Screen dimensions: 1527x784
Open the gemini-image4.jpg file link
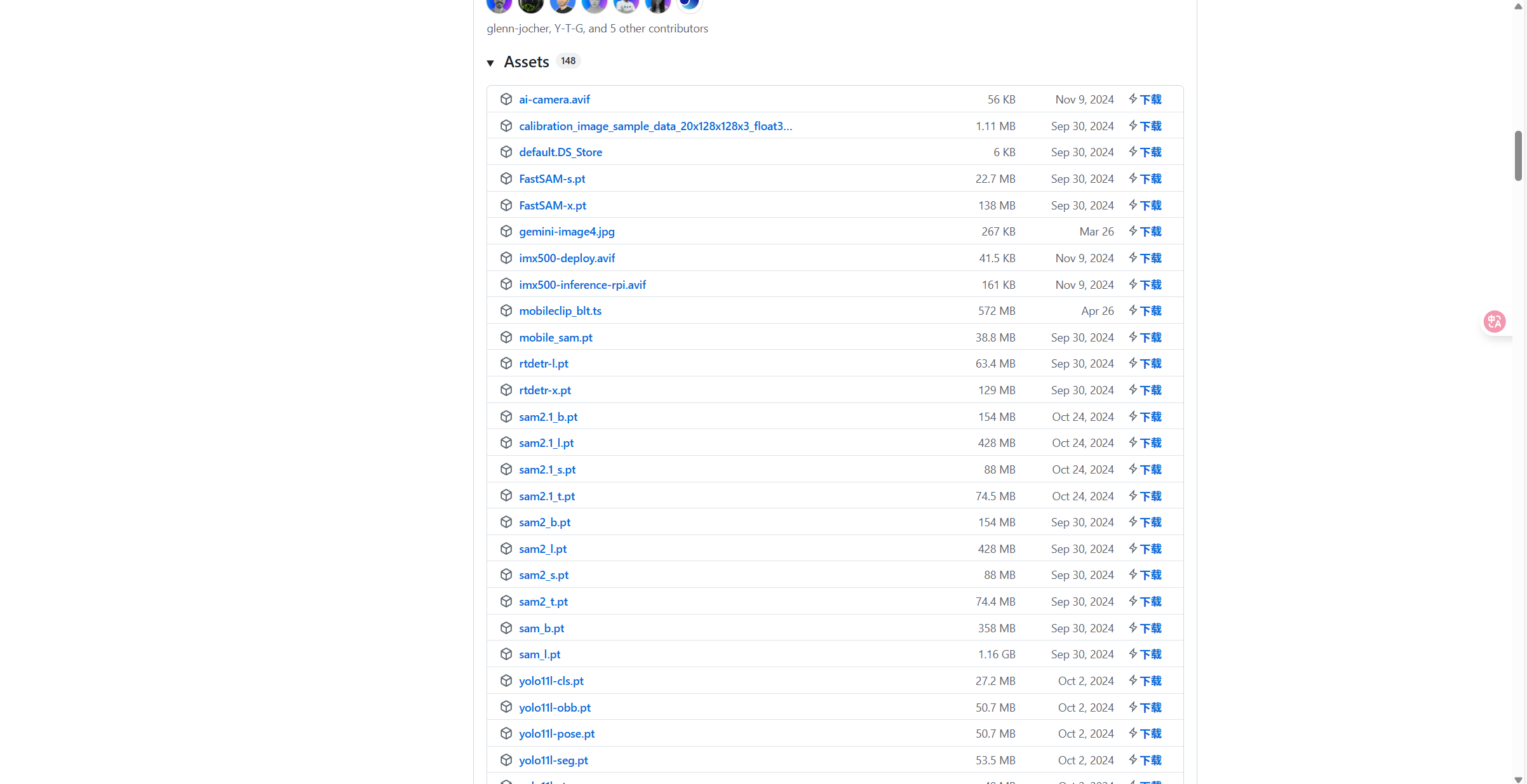(x=567, y=232)
